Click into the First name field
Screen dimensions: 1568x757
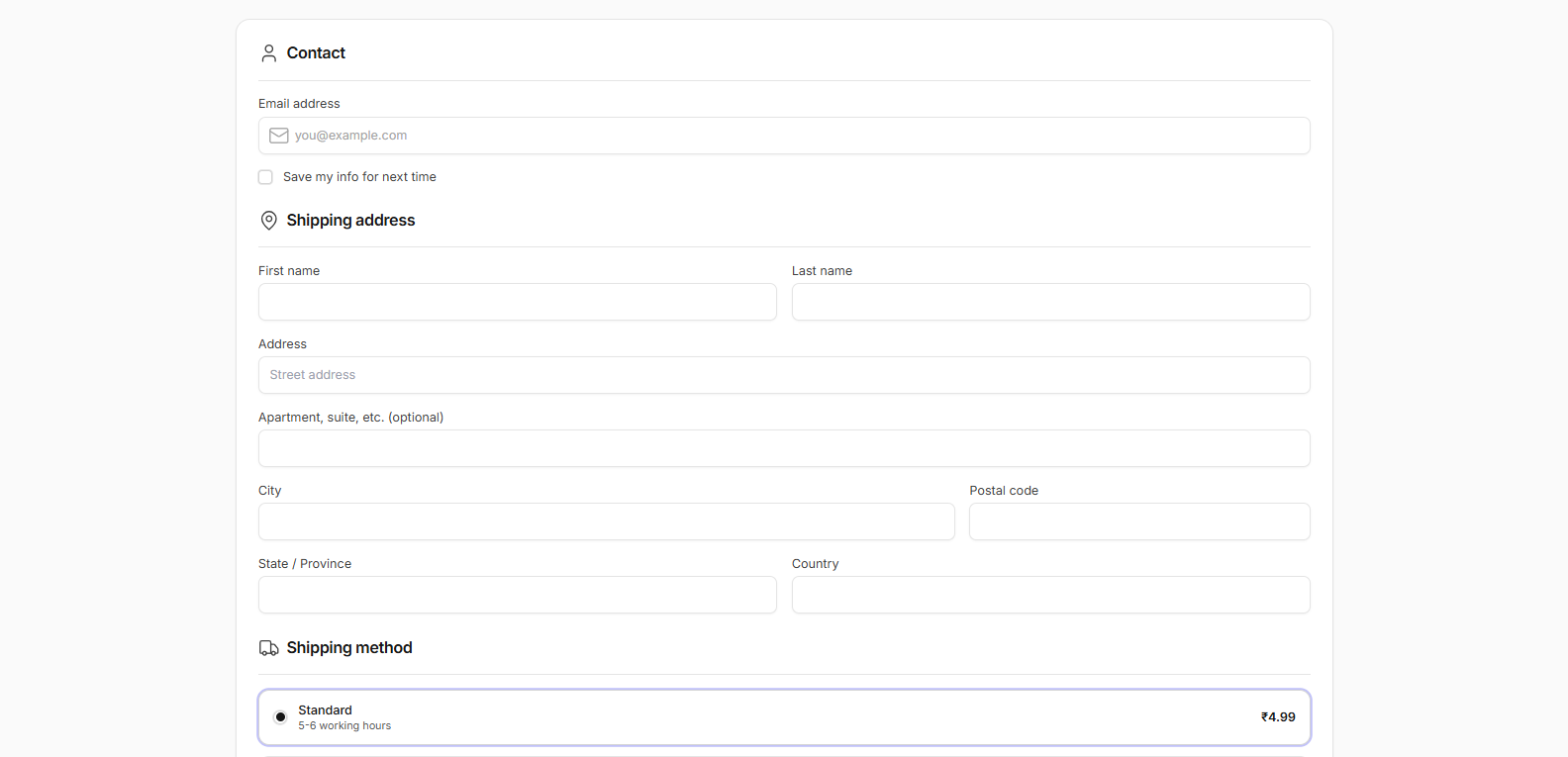click(517, 302)
